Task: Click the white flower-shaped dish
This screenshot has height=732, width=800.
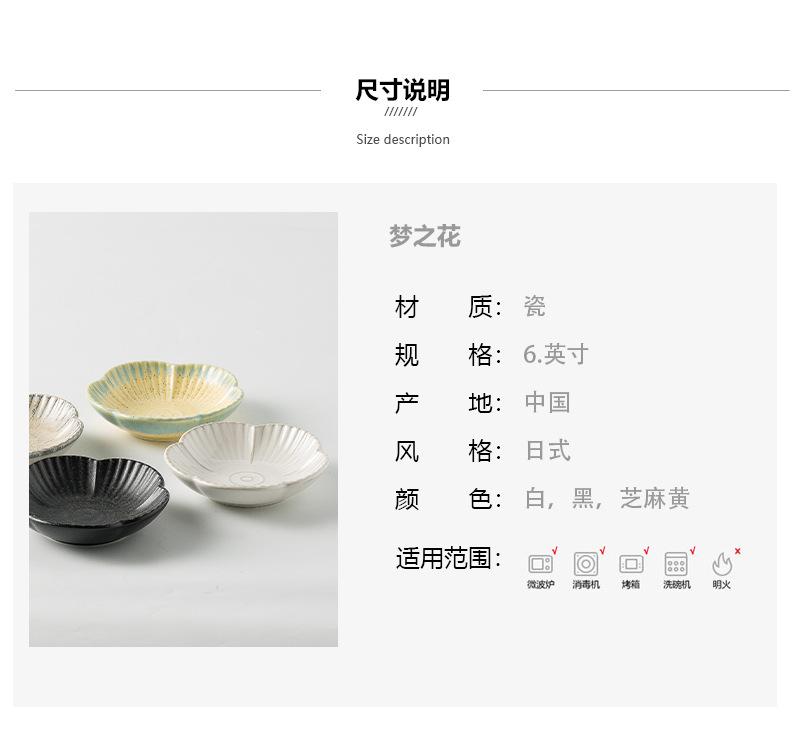Action: tap(246, 463)
